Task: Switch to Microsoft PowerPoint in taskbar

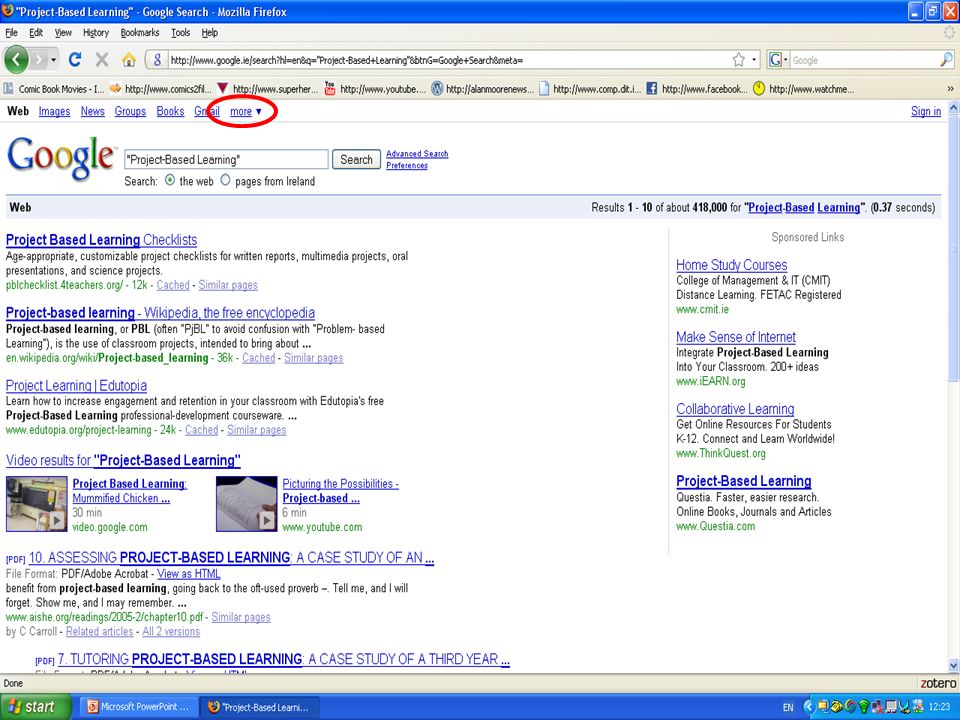Action: [x=138, y=707]
